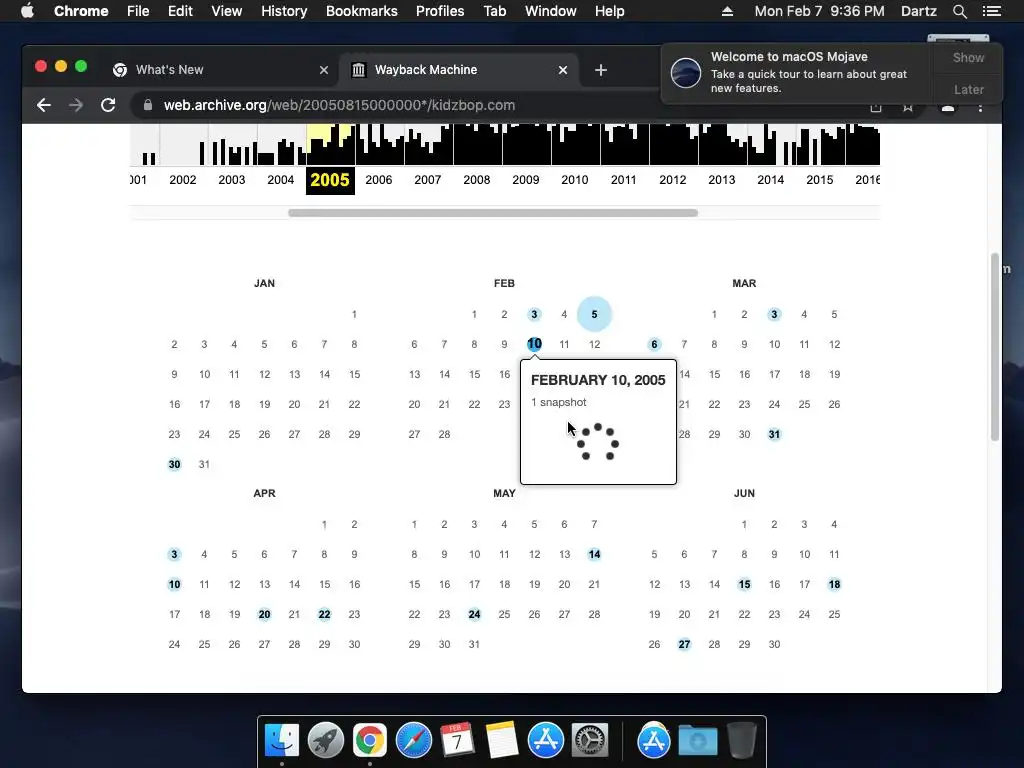Open the April 20 snapshot

(264, 615)
